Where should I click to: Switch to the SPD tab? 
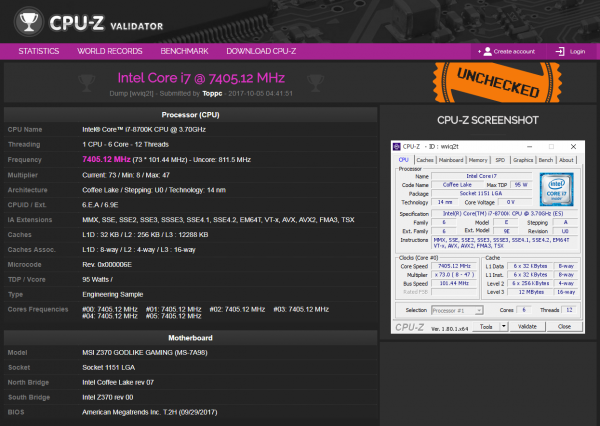tap(500, 160)
